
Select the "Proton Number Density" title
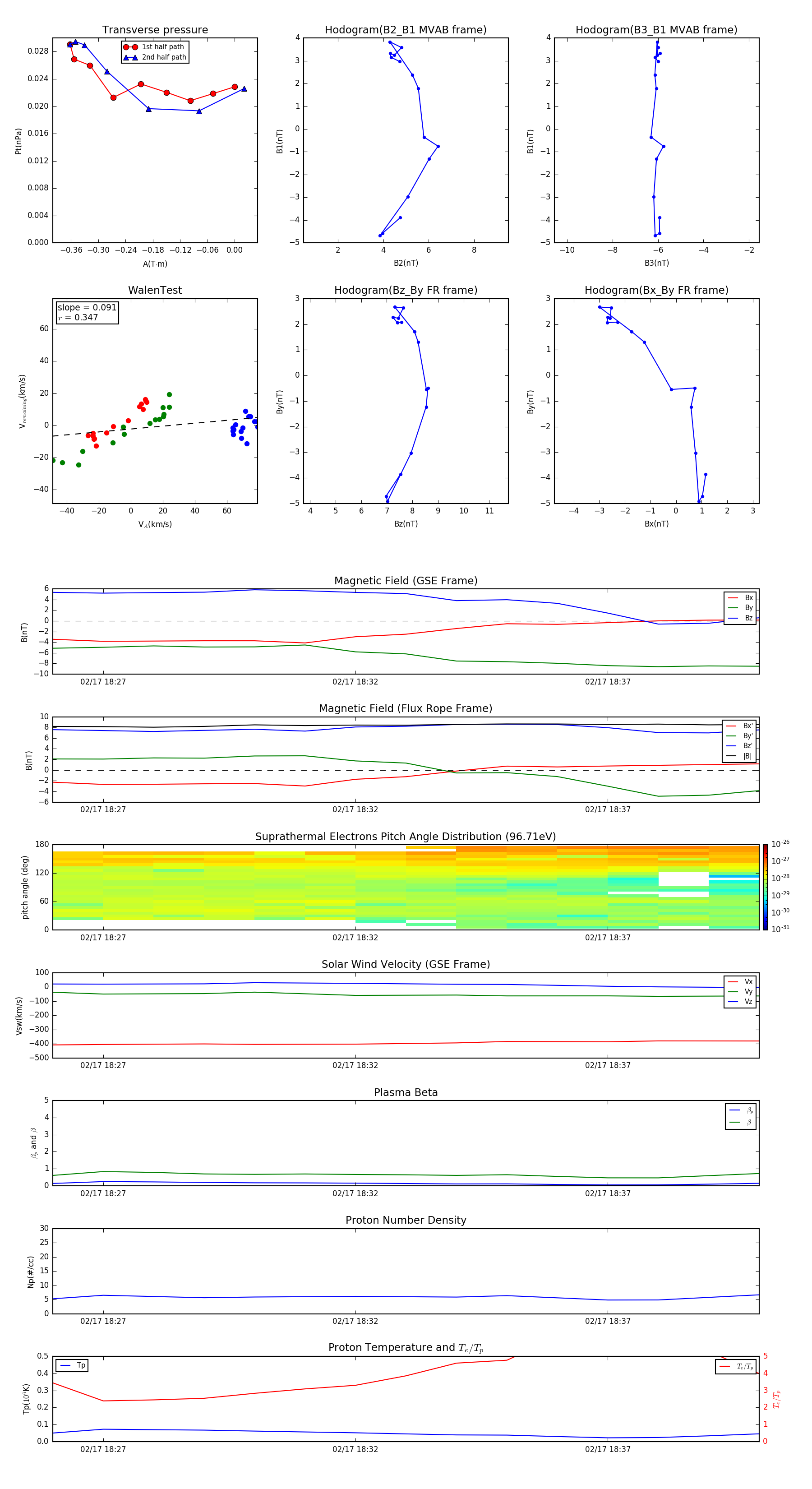[x=406, y=1220]
